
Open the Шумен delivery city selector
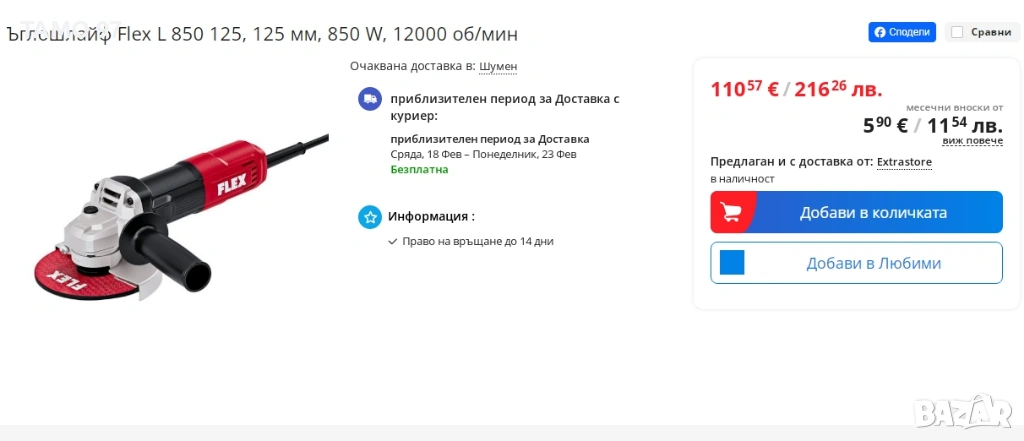[x=498, y=66]
